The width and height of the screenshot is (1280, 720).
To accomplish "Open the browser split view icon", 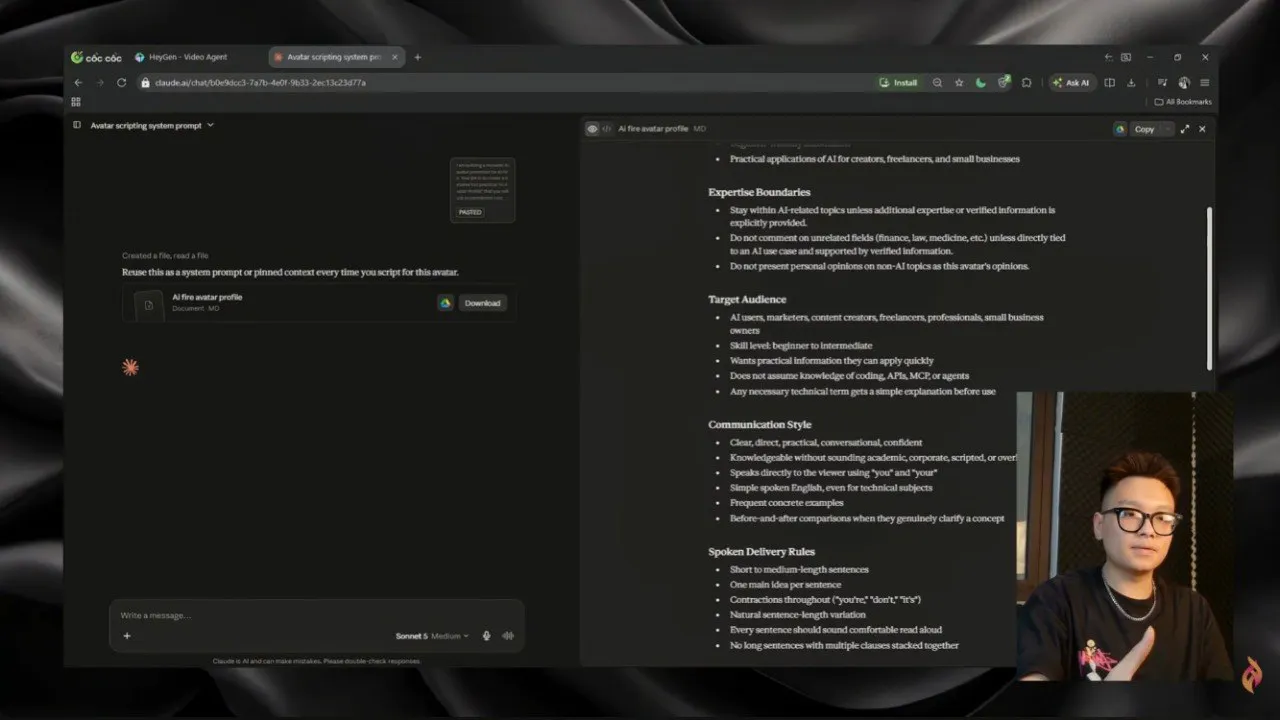I will pos(1109,83).
